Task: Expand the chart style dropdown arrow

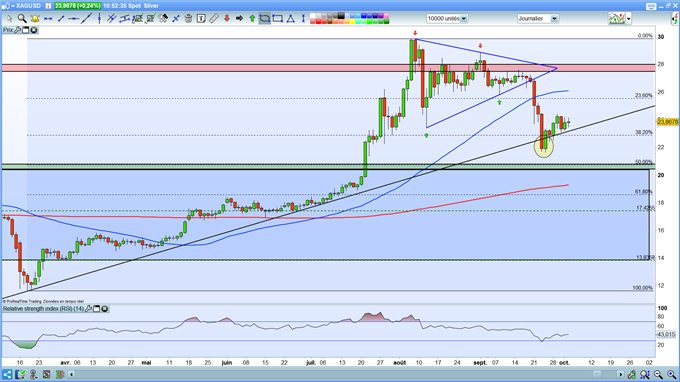Action: pos(629,19)
